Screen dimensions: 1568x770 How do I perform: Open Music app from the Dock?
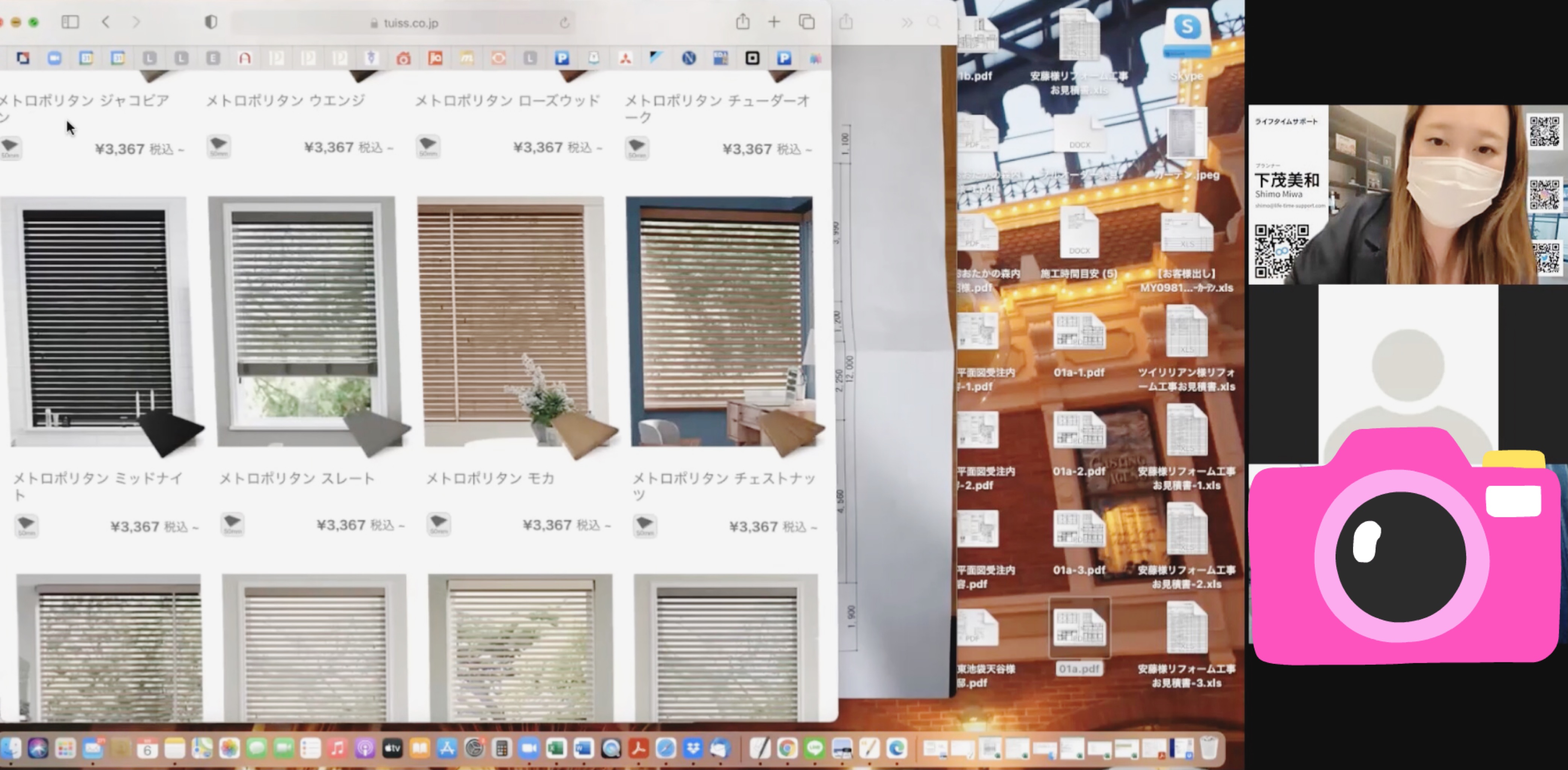coord(337,748)
